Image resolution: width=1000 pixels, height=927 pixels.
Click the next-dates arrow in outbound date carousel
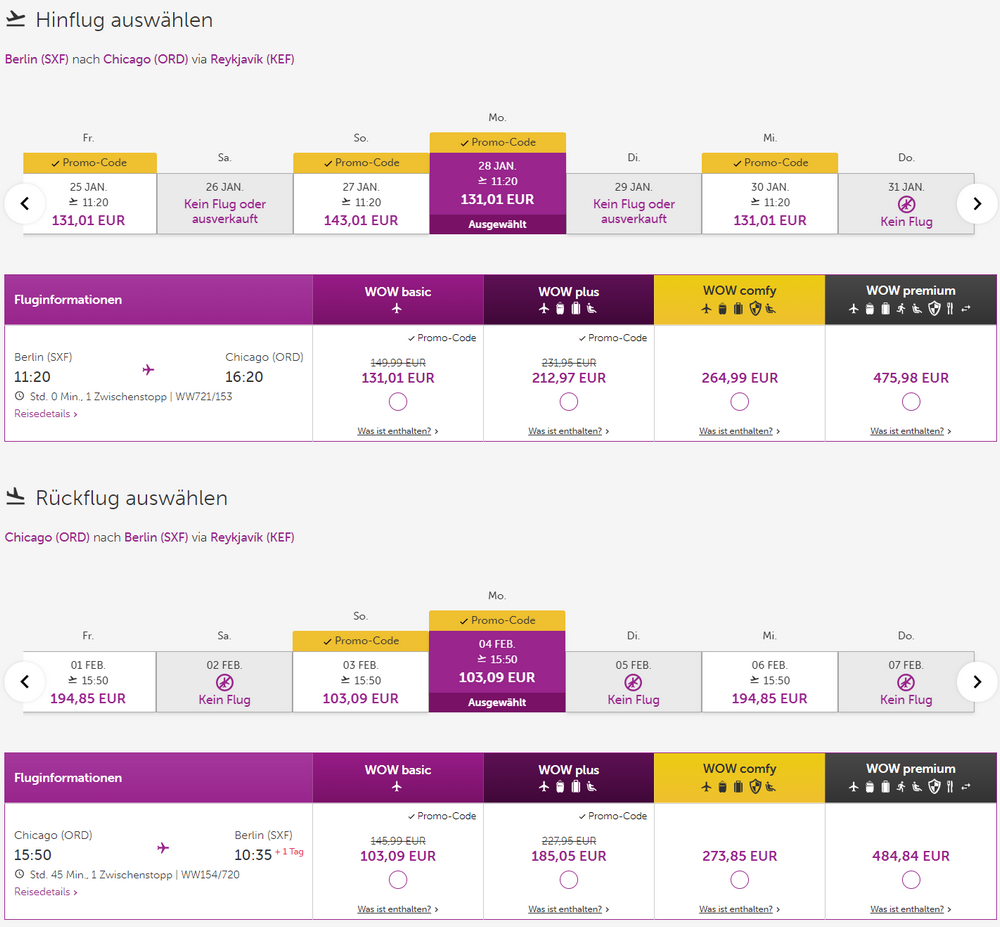tap(976, 204)
